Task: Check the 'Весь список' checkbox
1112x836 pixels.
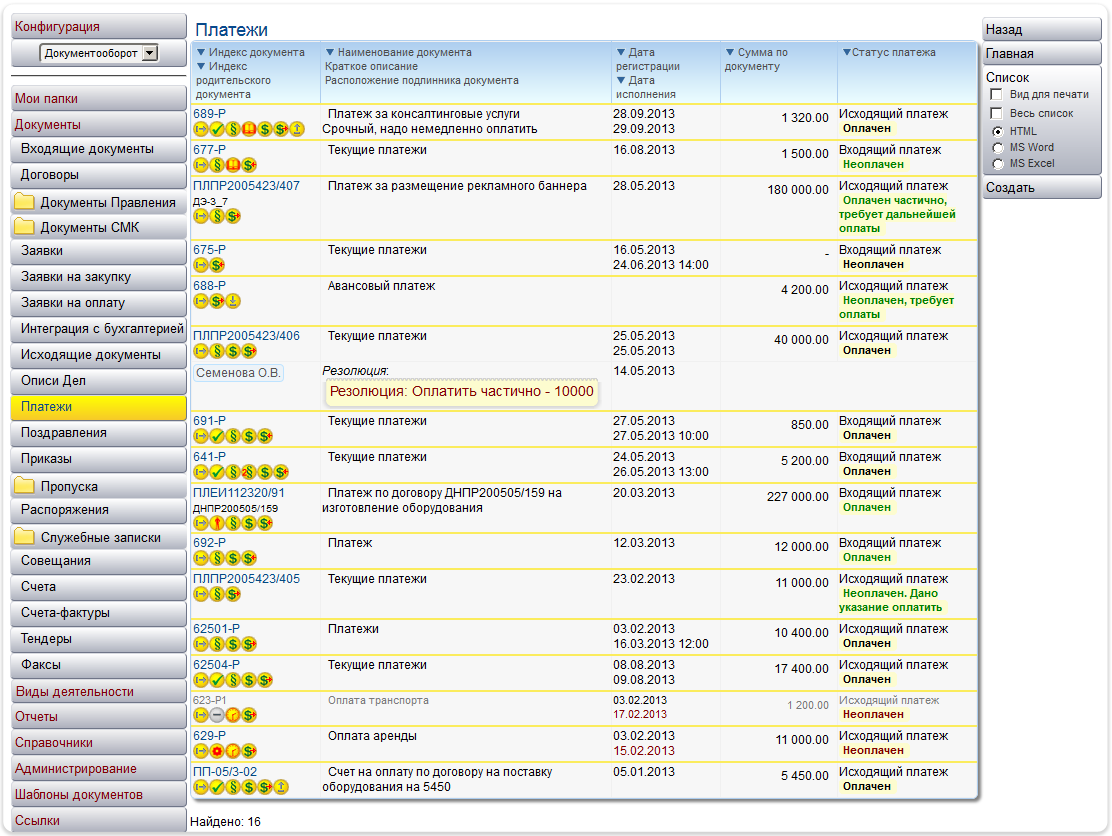Action: tap(996, 113)
